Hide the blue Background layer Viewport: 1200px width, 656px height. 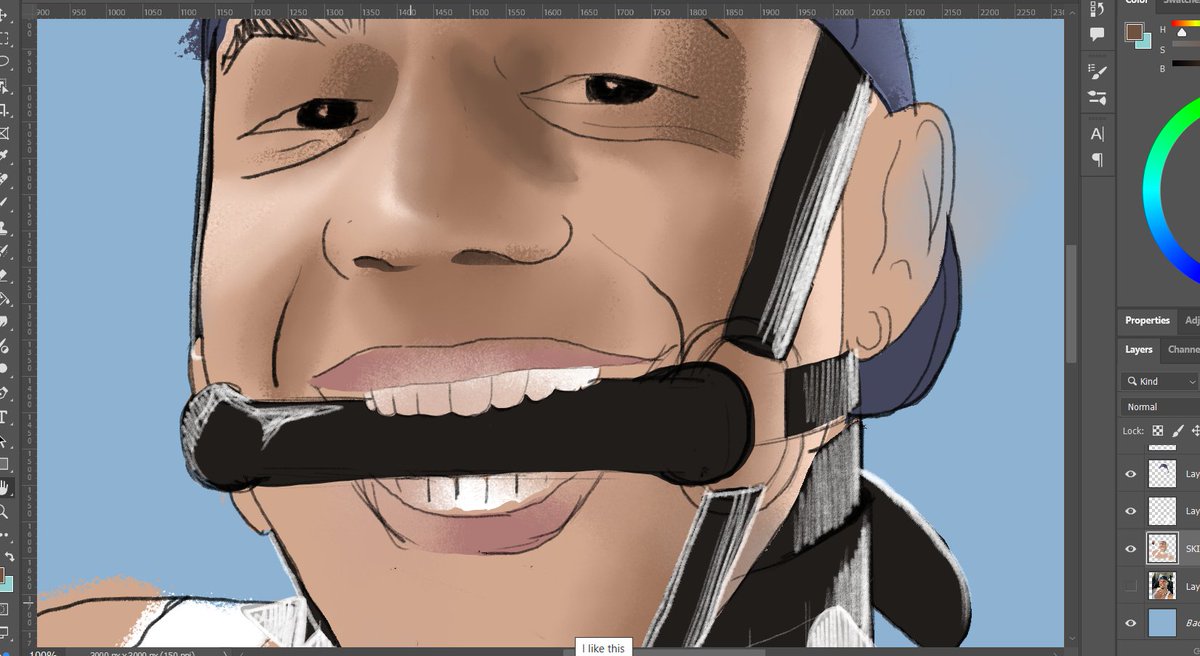(x=1130, y=622)
